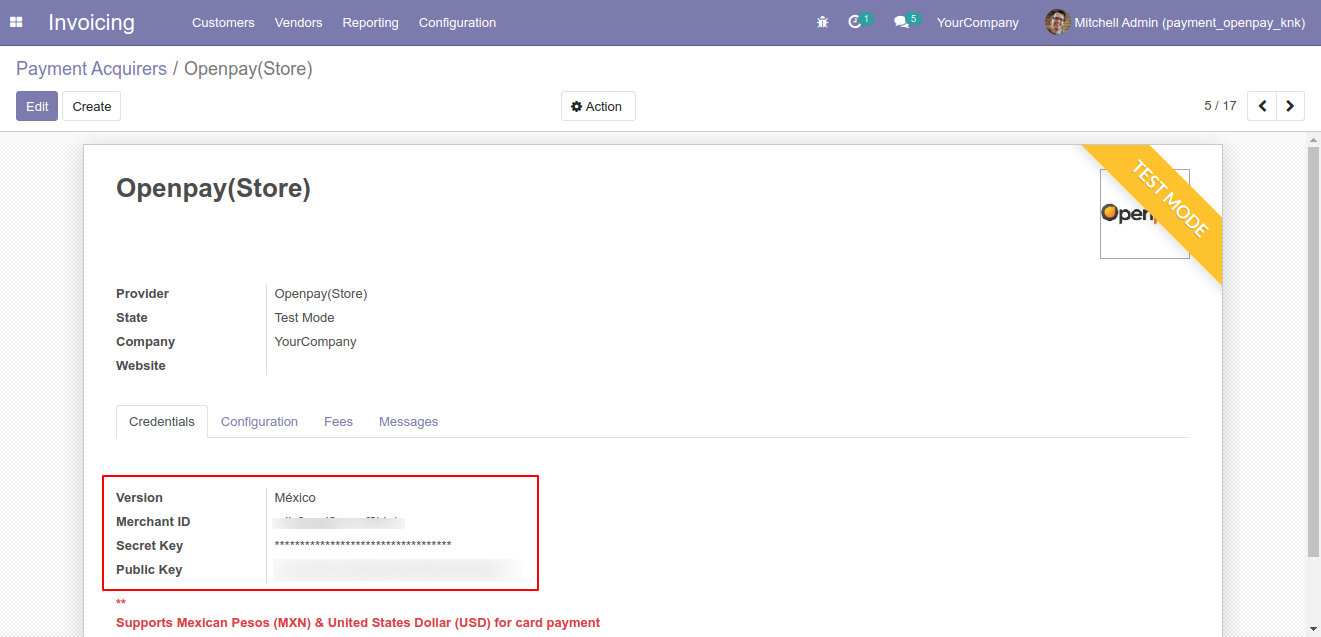
Task: Open the Reporting menu
Action: click(370, 22)
